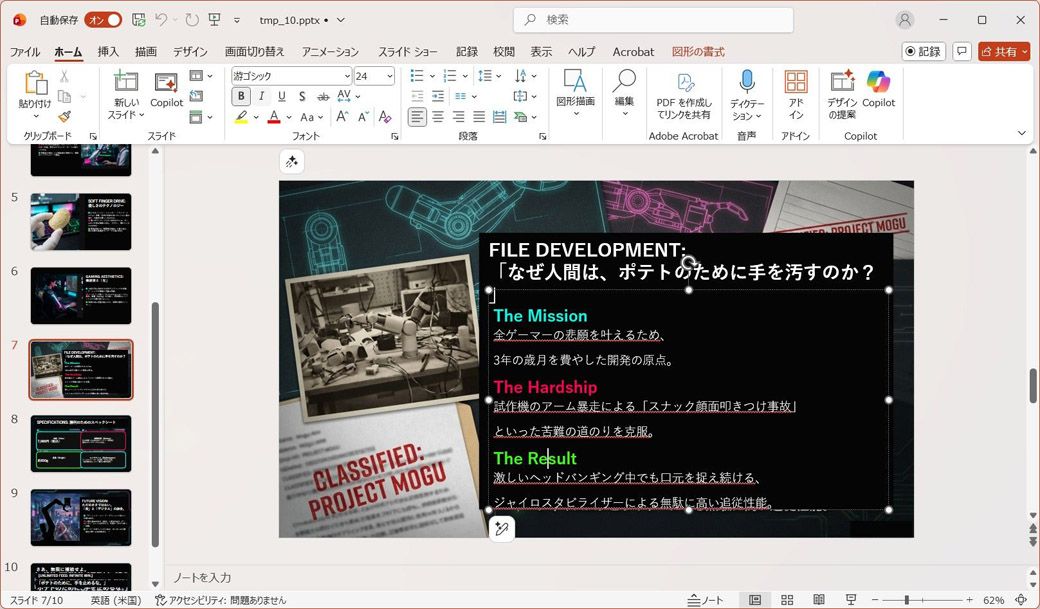Toggle bold formatting off
Viewport: 1040px width, 609px height.
tap(240, 96)
